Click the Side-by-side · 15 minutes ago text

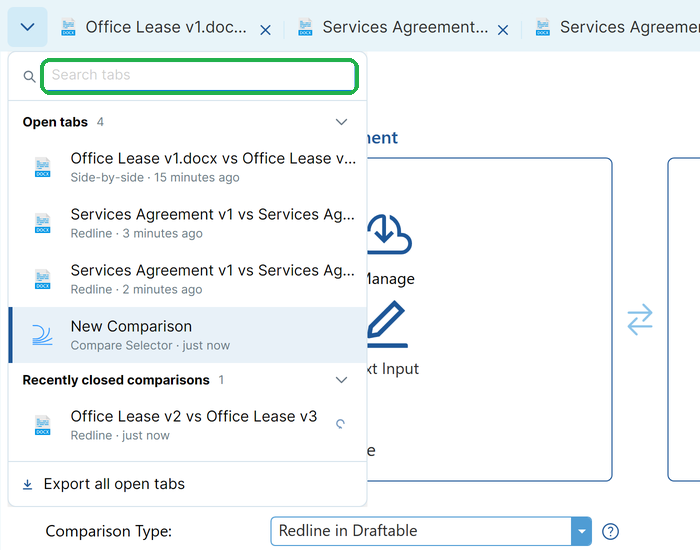click(155, 178)
